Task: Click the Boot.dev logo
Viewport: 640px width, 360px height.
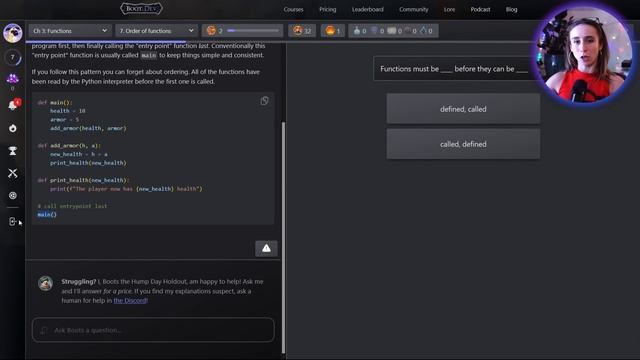Action: (141, 9)
